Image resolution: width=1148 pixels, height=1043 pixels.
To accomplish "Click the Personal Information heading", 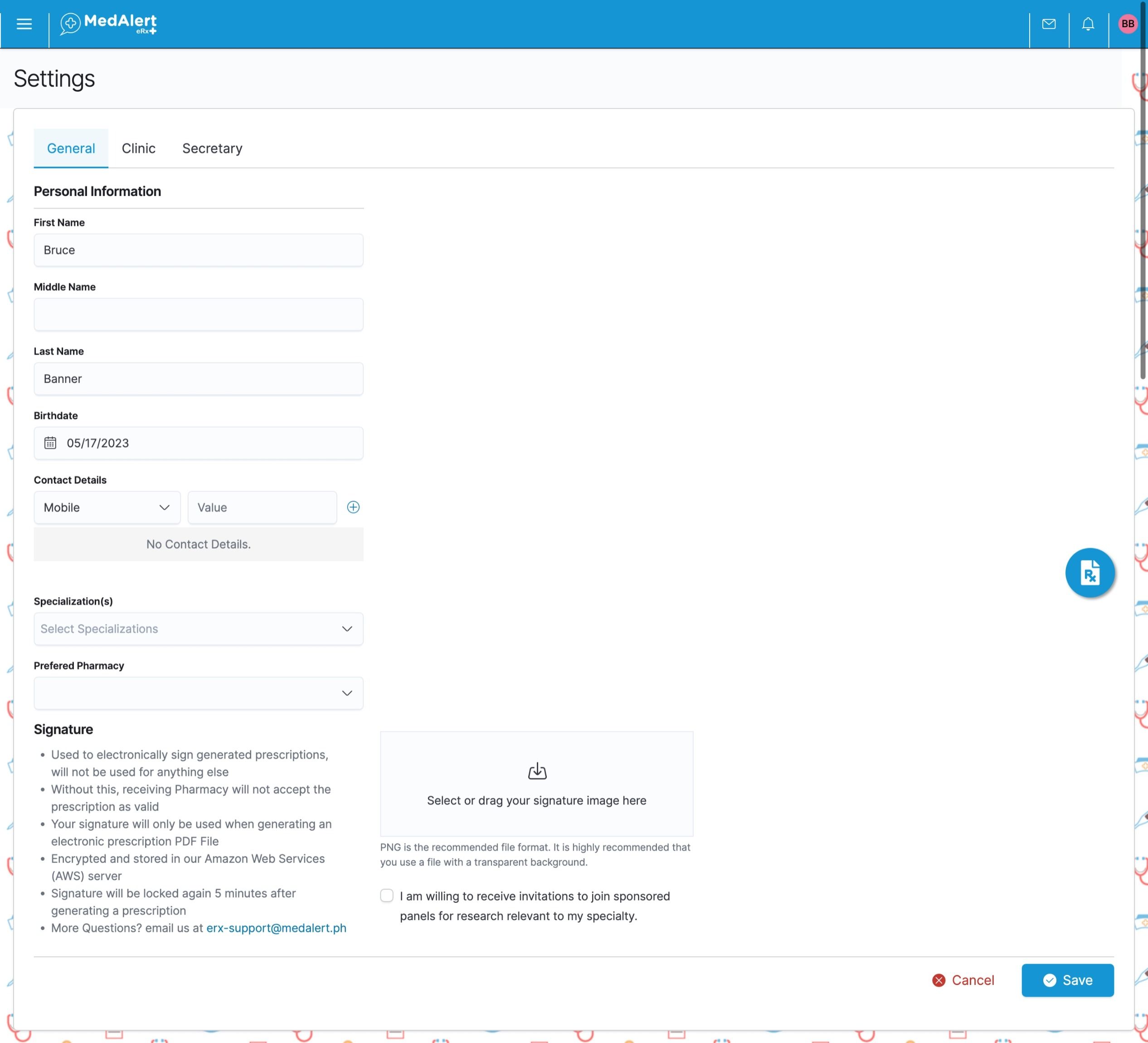I will click(97, 191).
